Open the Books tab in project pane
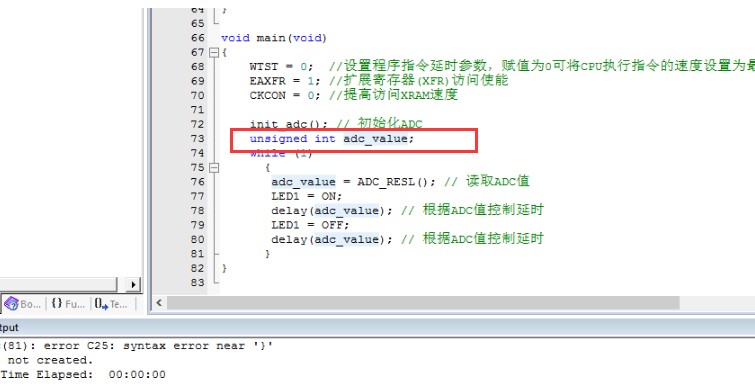The width and height of the screenshot is (755, 386). click(x=22, y=304)
